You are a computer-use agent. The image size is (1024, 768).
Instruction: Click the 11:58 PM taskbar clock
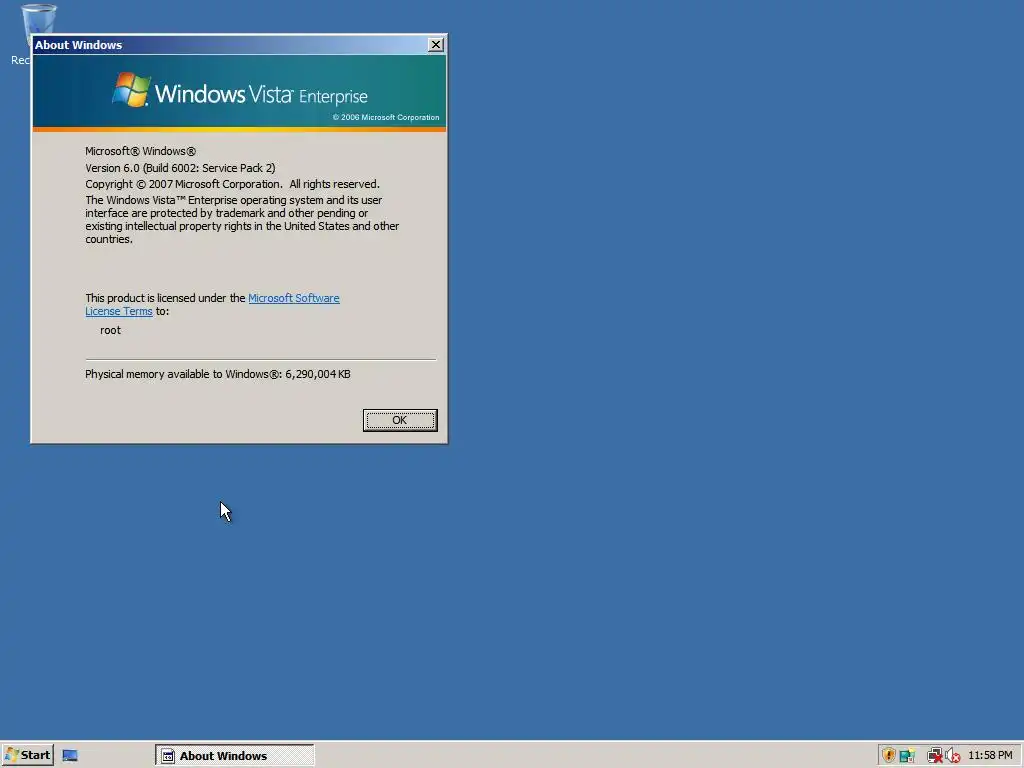(990, 756)
